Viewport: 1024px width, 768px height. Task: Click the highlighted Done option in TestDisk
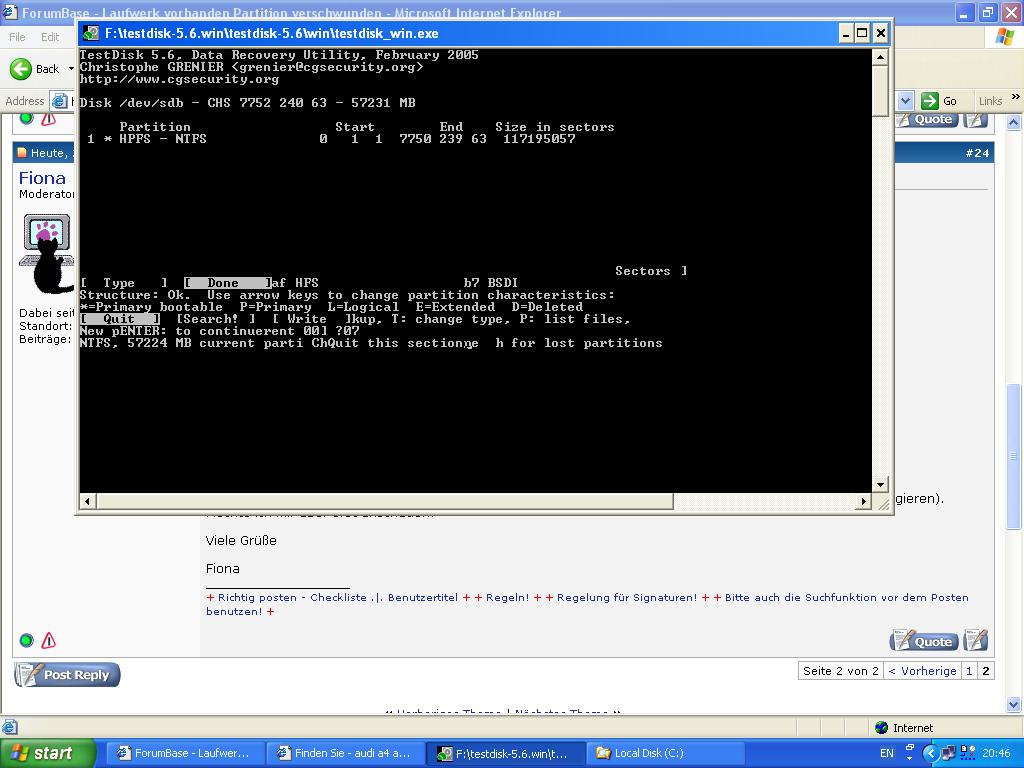tap(227, 283)
